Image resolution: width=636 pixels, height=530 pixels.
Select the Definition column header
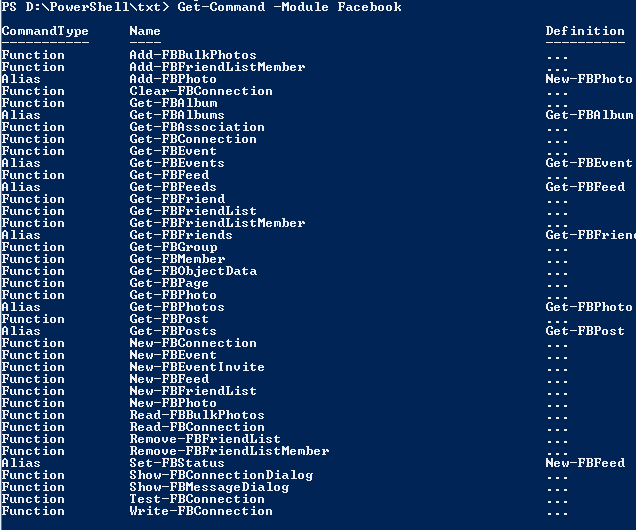pos(585,31)
